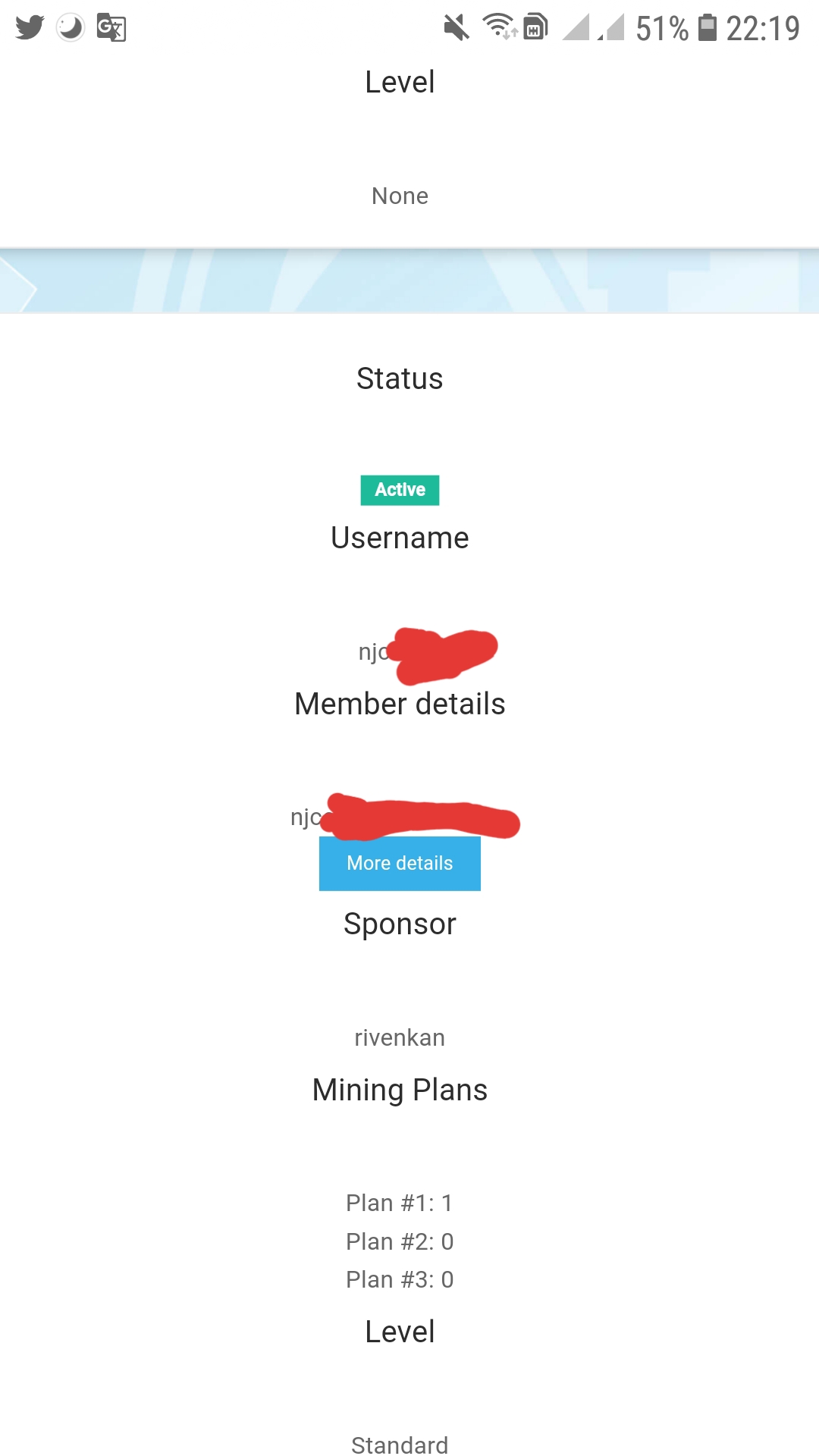This screenshot has width=819, height=1456.
Task: Tap the sponsor name rivenkan
Action: [x=400, y=1037]
